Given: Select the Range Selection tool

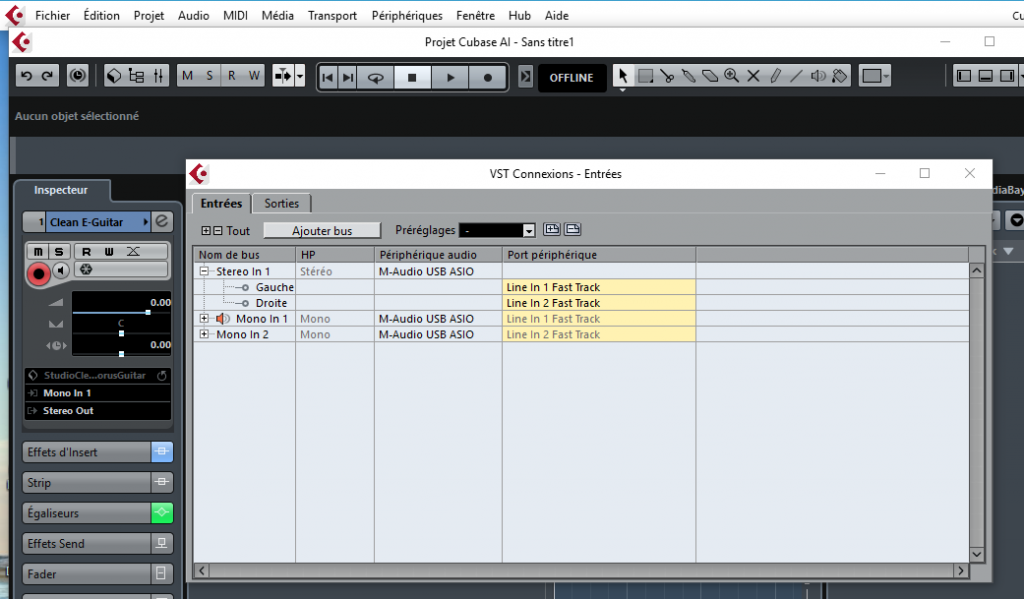Looking at the screenshot, I should [645, 76].
